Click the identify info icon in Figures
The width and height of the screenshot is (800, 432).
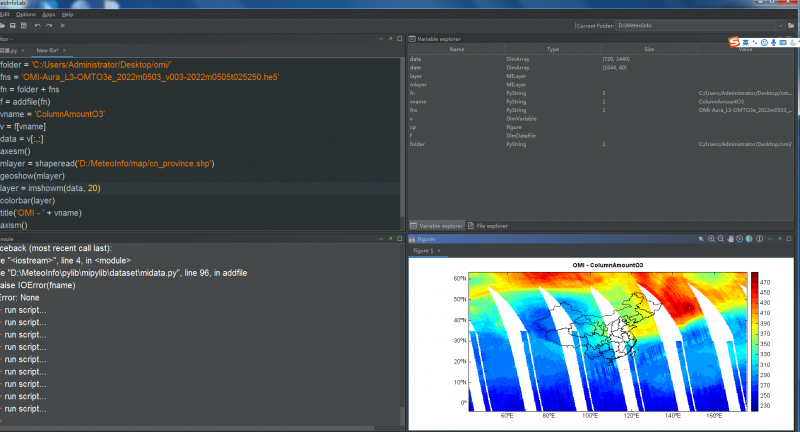(x=760, y=240)
